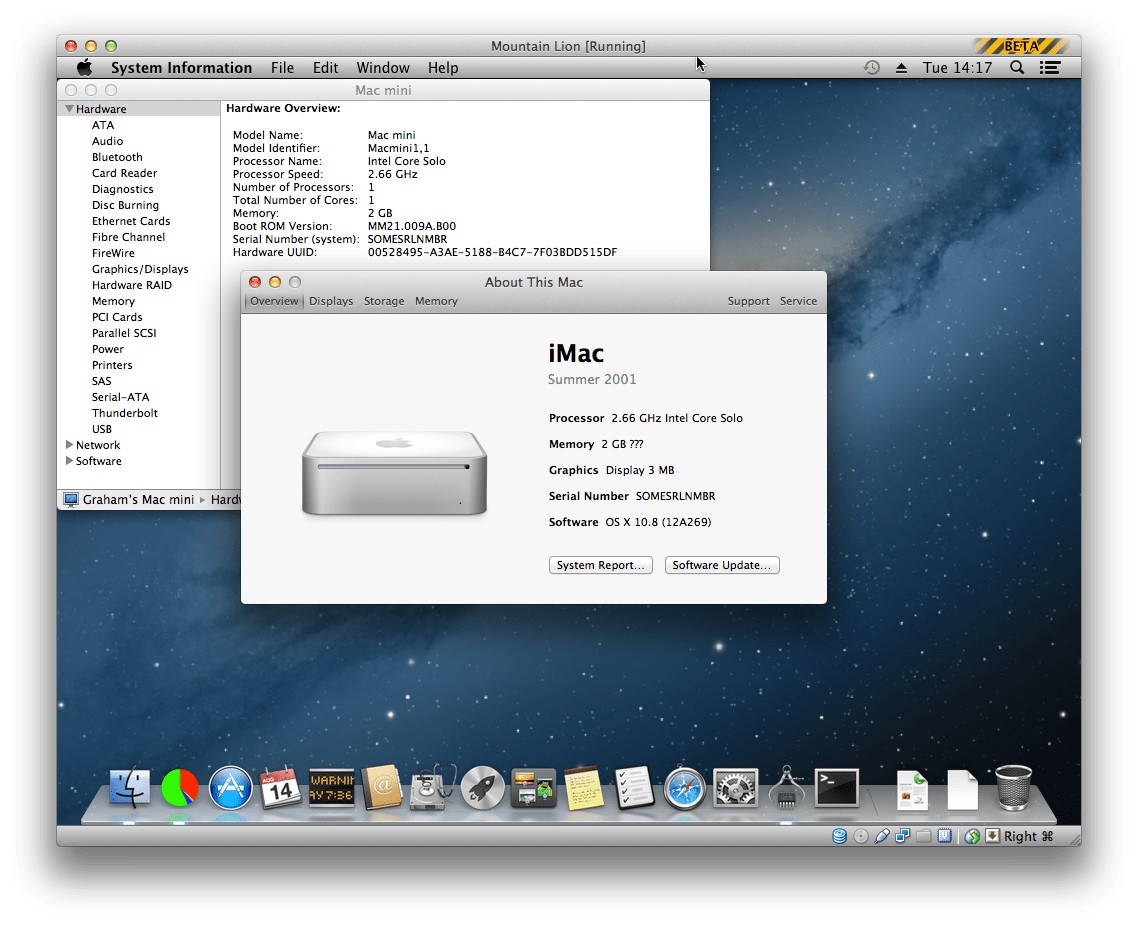Click the hard disk activity icon in VirtualBox status bar
The image size is (1138, 925).
click(x=840, y=835)
